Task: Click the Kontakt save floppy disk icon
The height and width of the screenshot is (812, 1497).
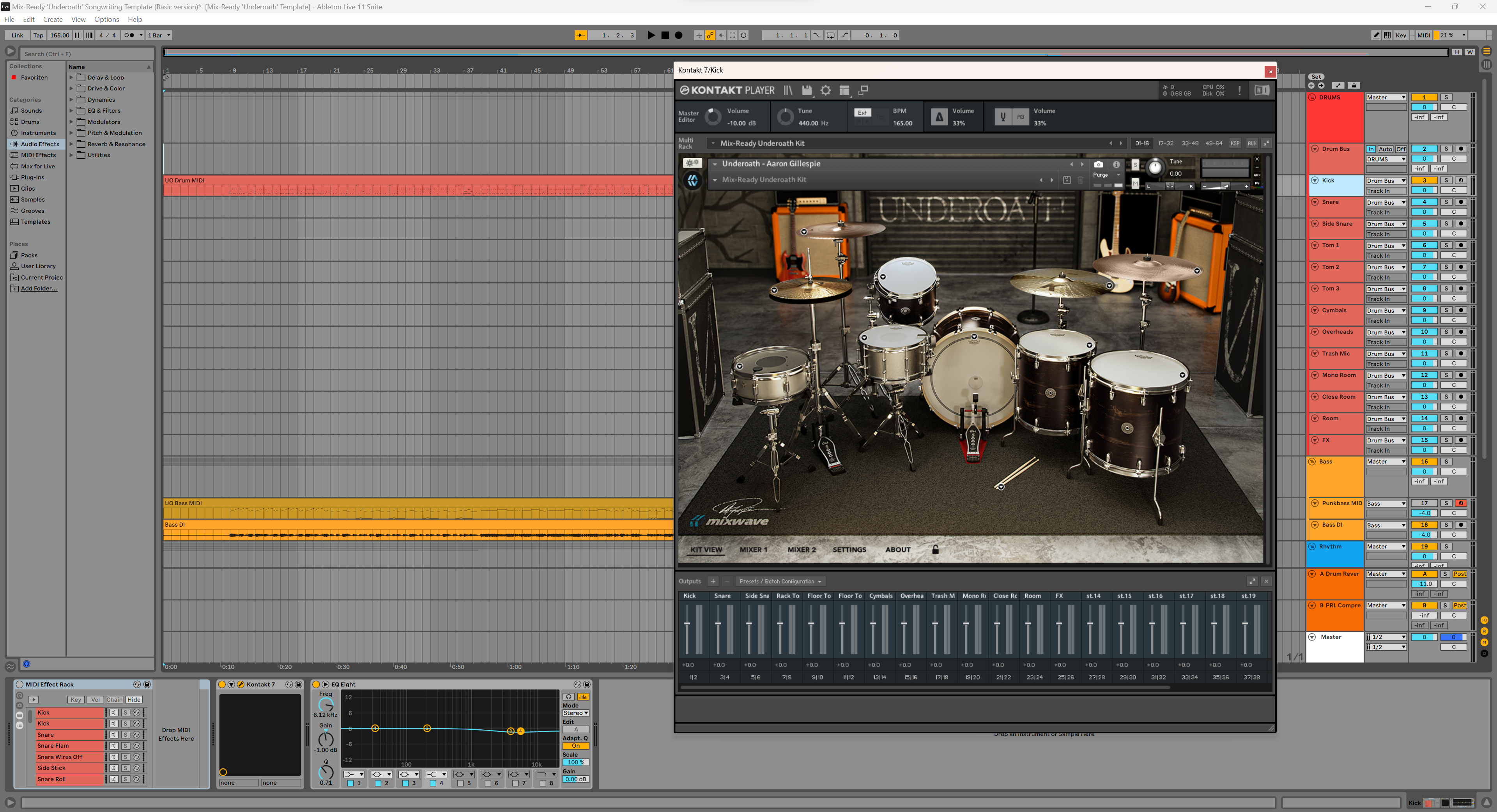Action: [807, 91]
